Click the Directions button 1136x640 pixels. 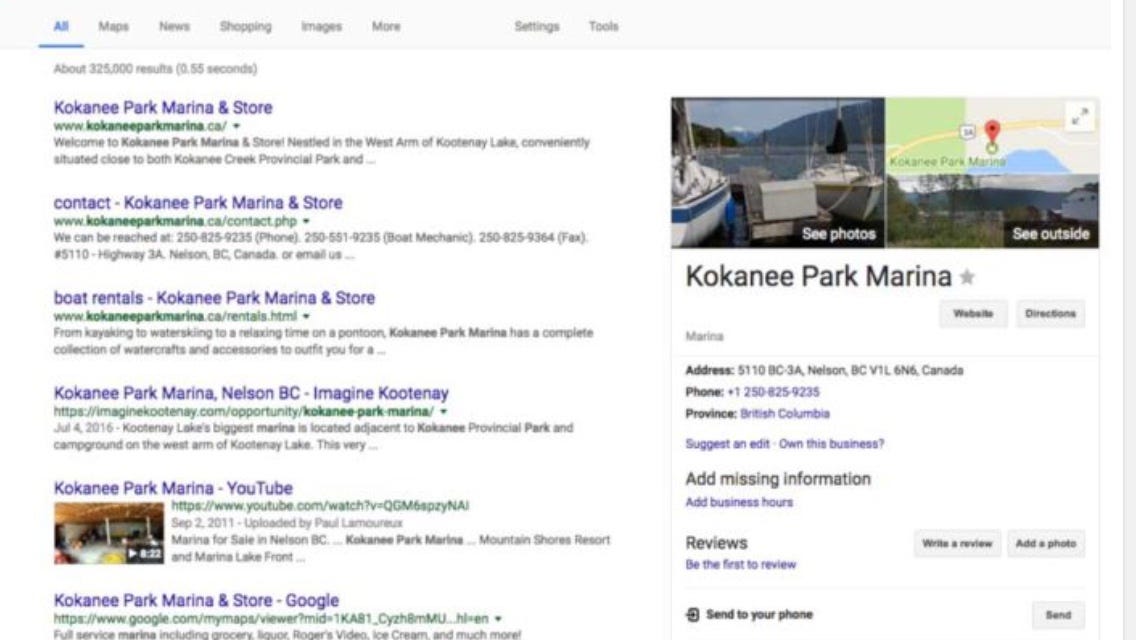click(x=1050, y=314)
